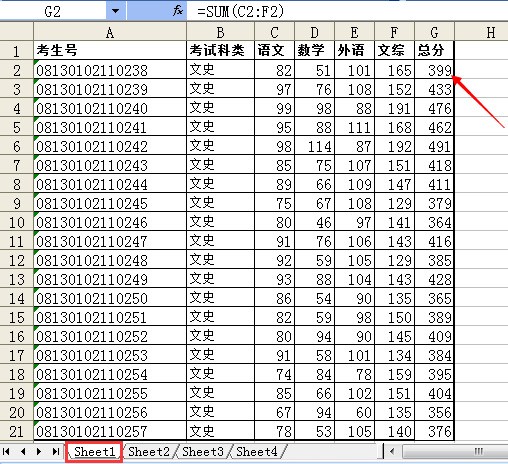Switch to the Sheet1 tab

click(94, 452)
